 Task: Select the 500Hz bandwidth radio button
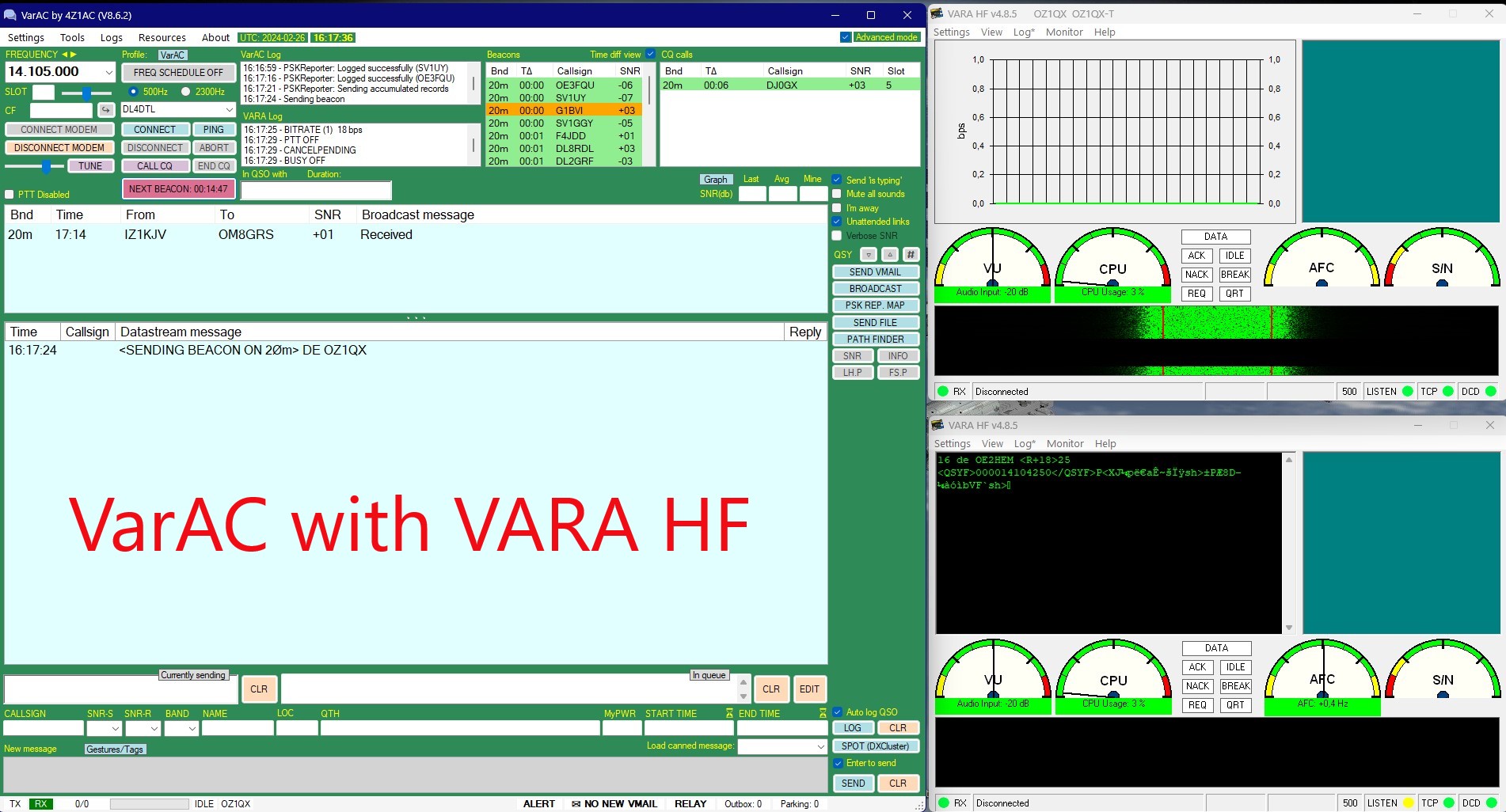click(133, 92)
